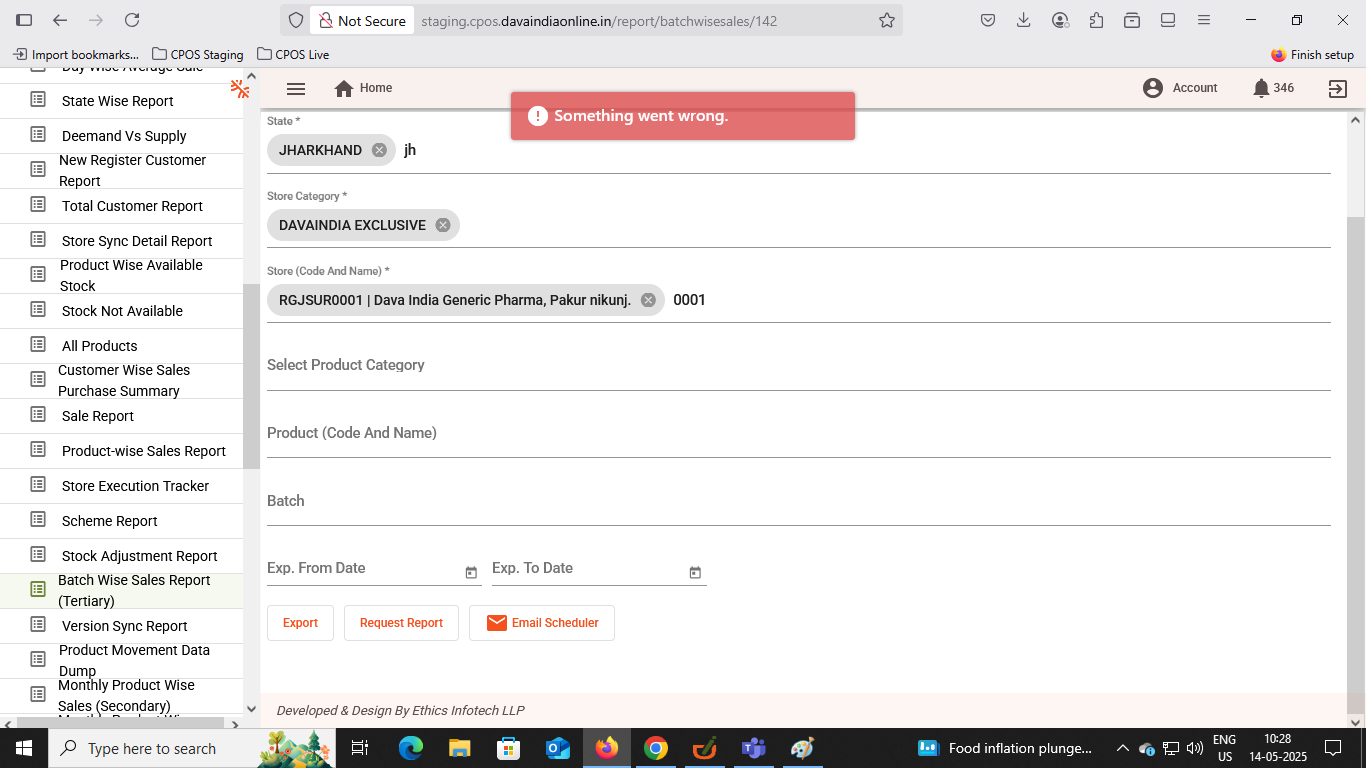Open the Product (Code And Name) dropdown
This screenshot has height=768, width=1366.
point(798,434)
